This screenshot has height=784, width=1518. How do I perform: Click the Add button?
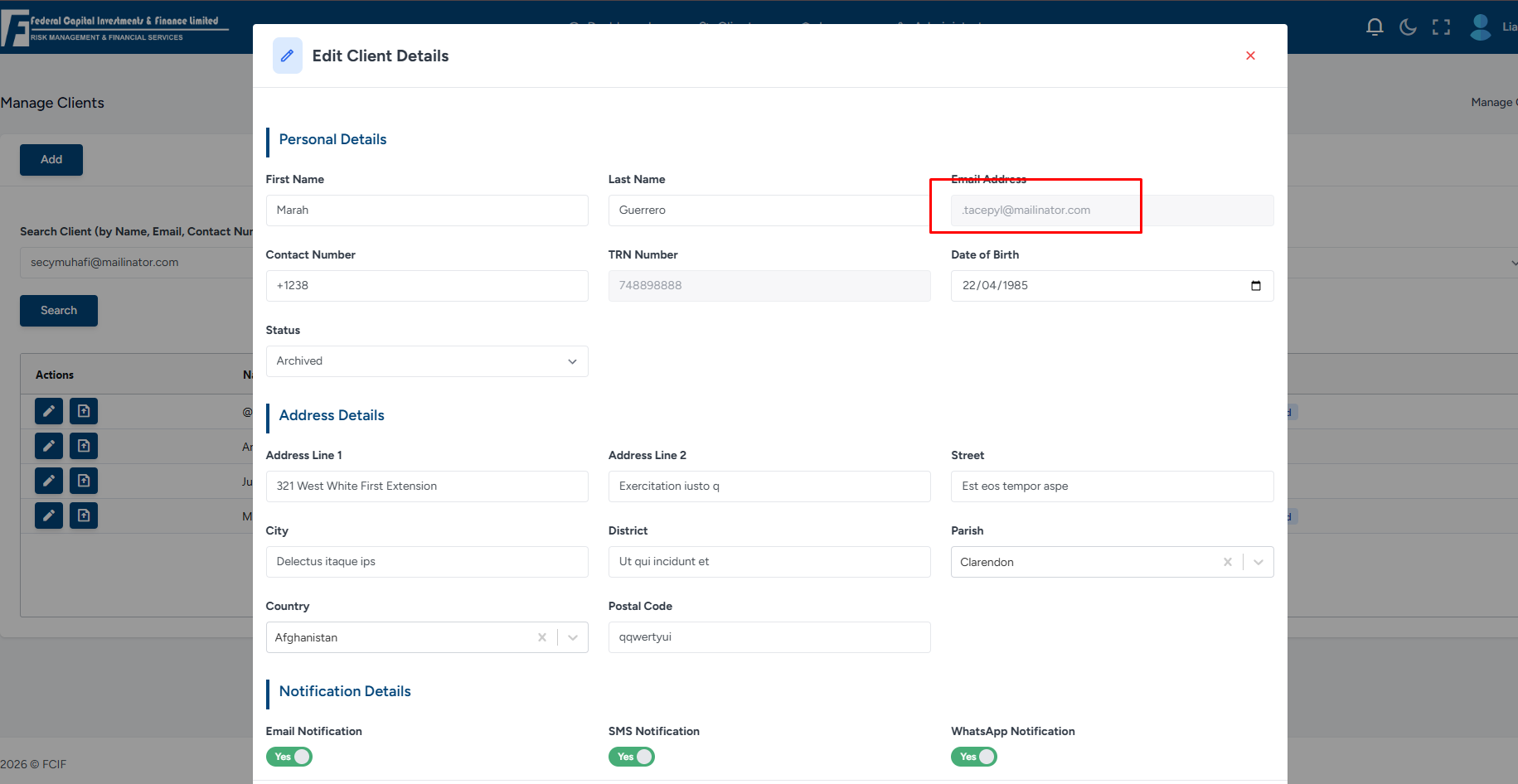51,160
